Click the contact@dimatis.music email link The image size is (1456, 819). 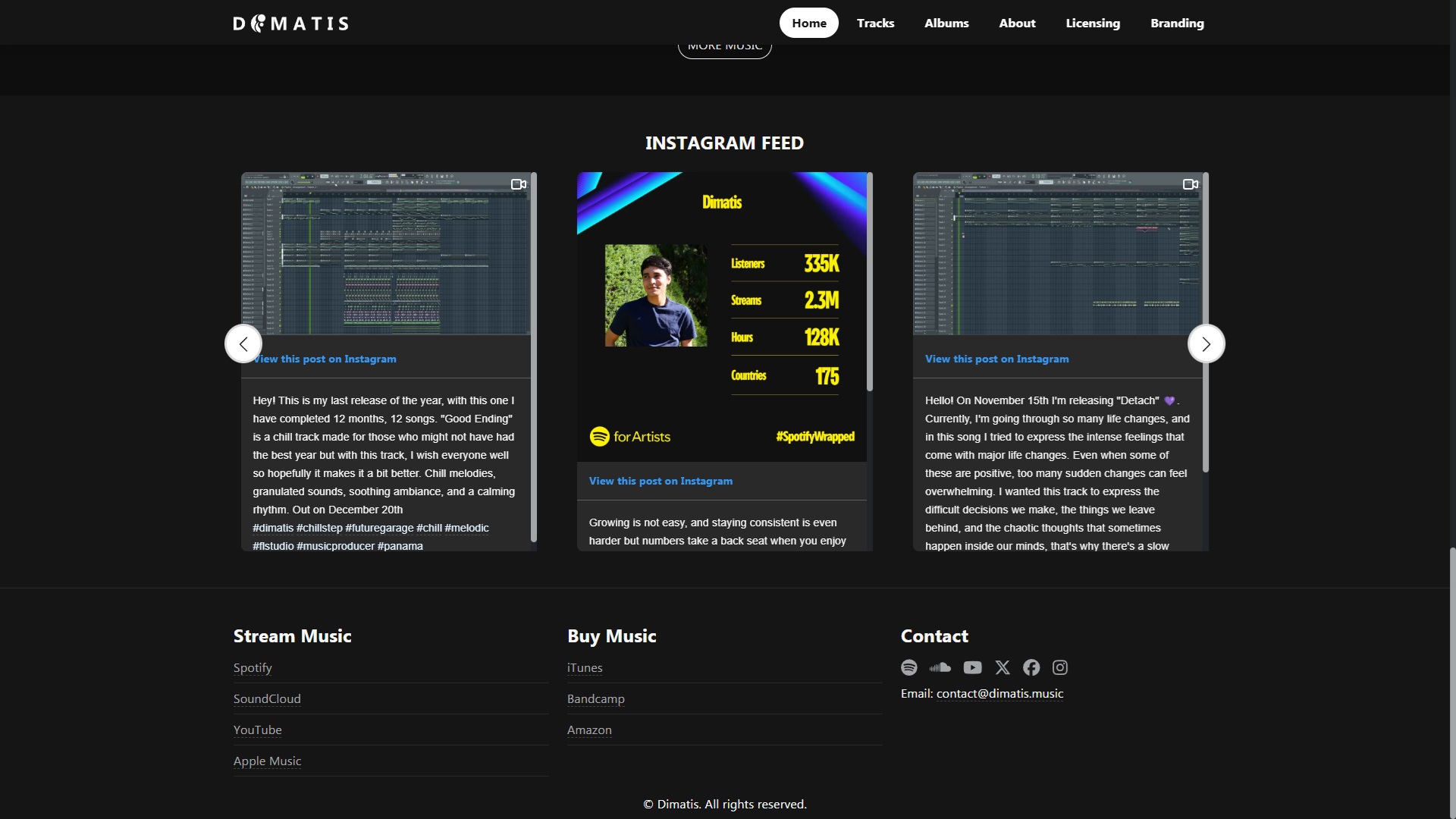click(999, 693)
